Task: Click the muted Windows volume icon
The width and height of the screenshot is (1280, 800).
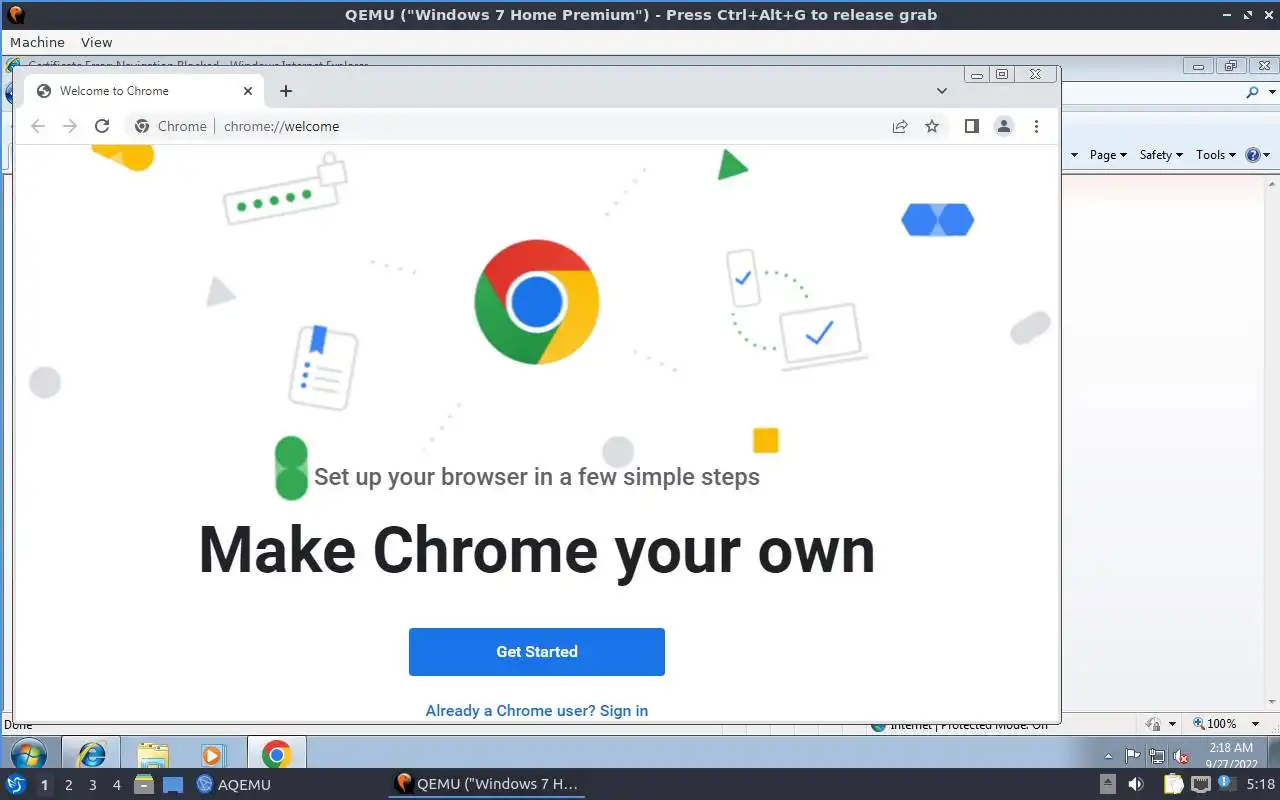Action: pyautogui.click(x=1181, y=757)
